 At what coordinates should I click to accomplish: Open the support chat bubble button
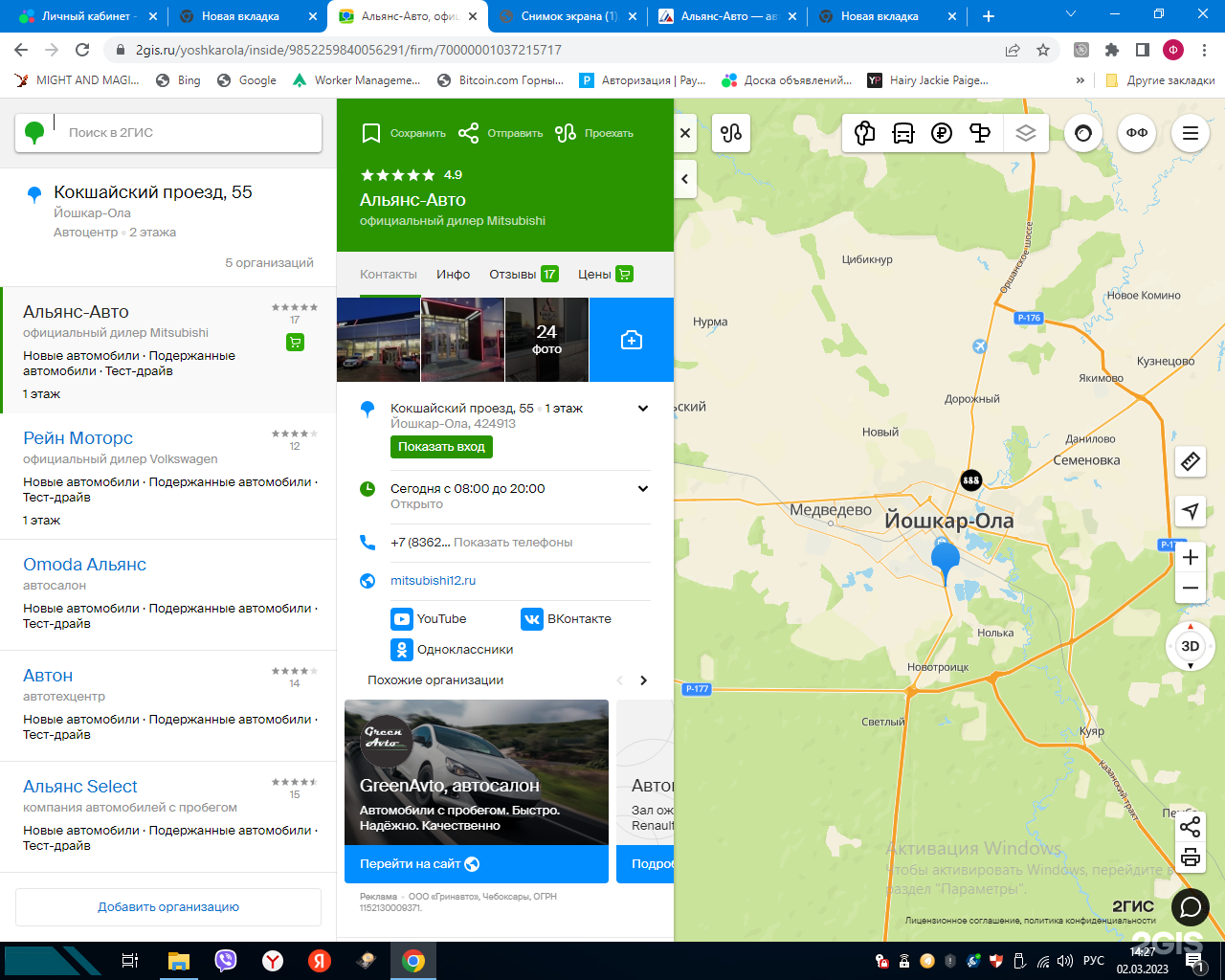click(x=1191, y=906)
